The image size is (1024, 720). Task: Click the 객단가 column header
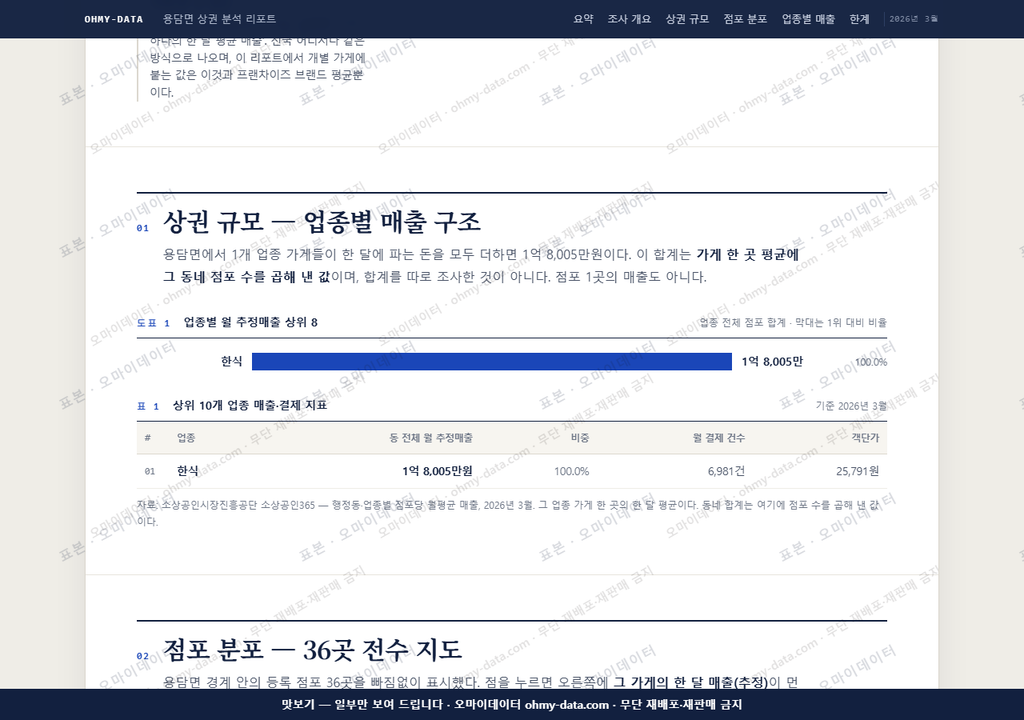tap(865, 438)
